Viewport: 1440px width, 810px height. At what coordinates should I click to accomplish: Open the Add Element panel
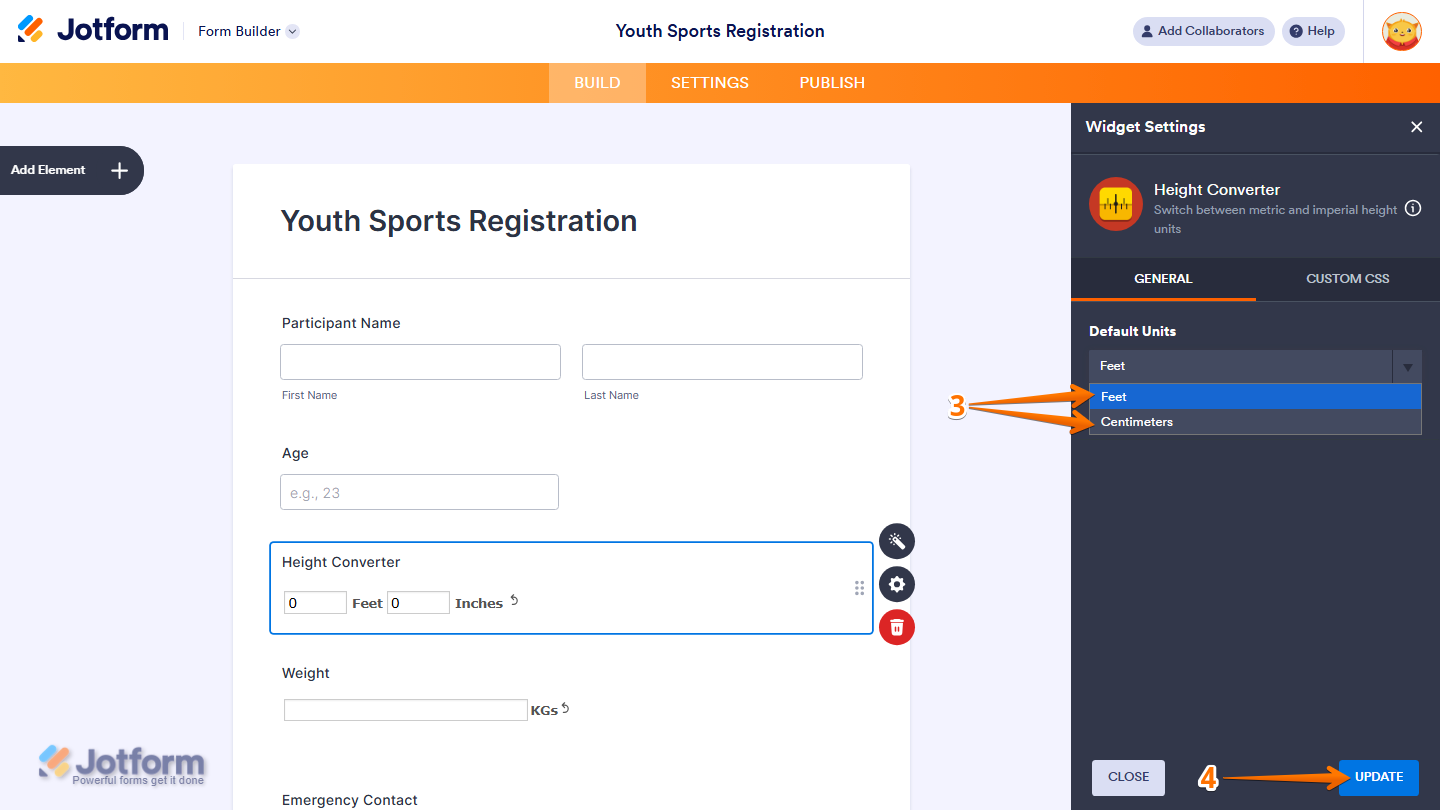(x=71, y=170)
